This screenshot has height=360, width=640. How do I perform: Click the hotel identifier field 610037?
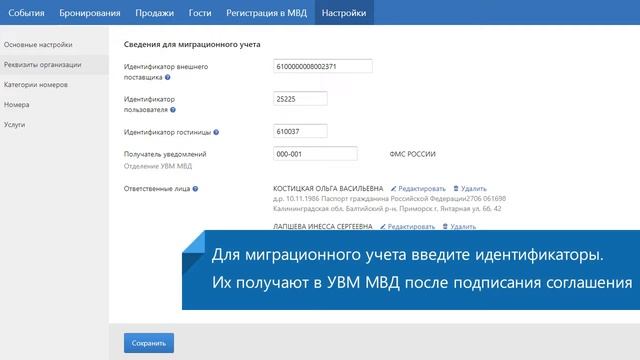click(x=300, y=131)
